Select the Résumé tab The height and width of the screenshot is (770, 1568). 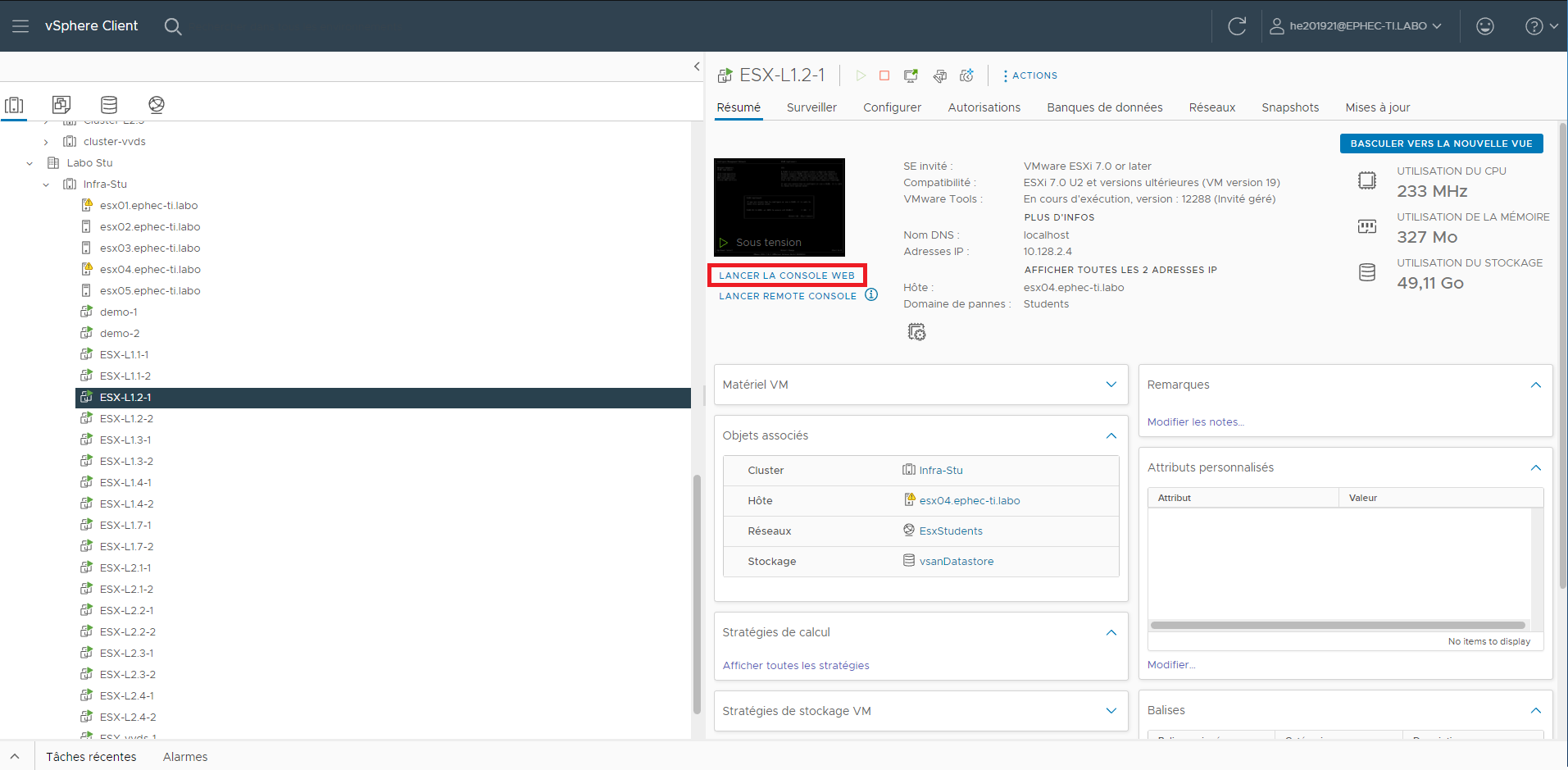click(x=739, y=107)
